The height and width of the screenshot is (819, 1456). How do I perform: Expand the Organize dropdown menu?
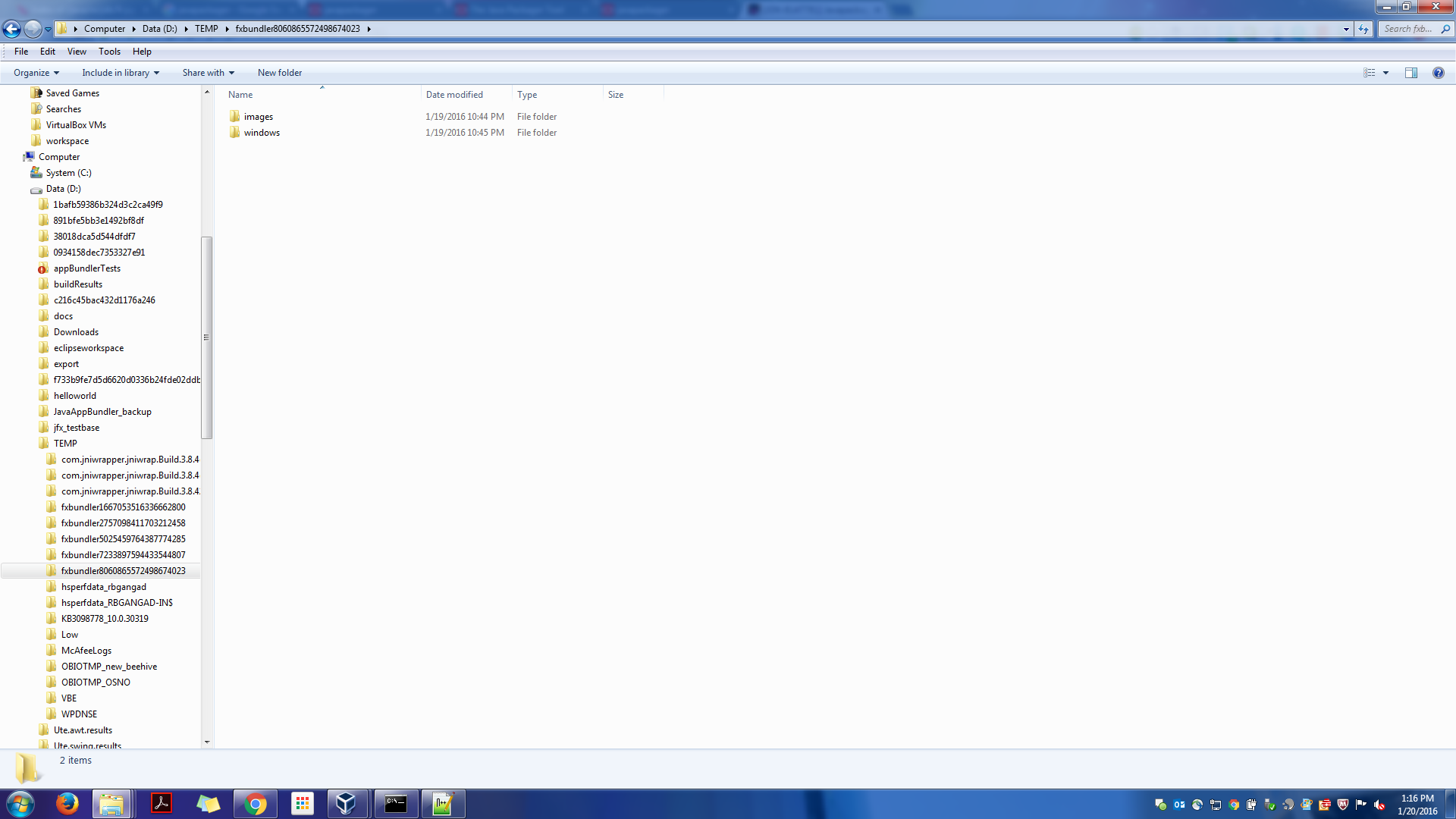click(36, 73)
